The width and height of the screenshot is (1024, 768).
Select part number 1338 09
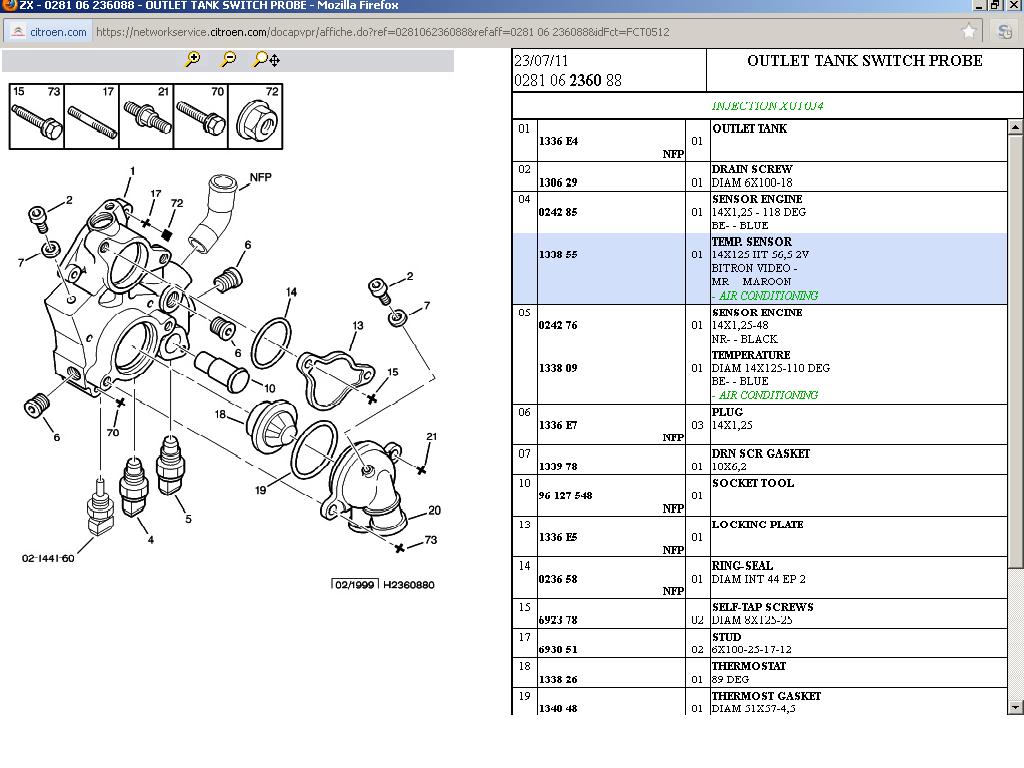pos(558,368)
